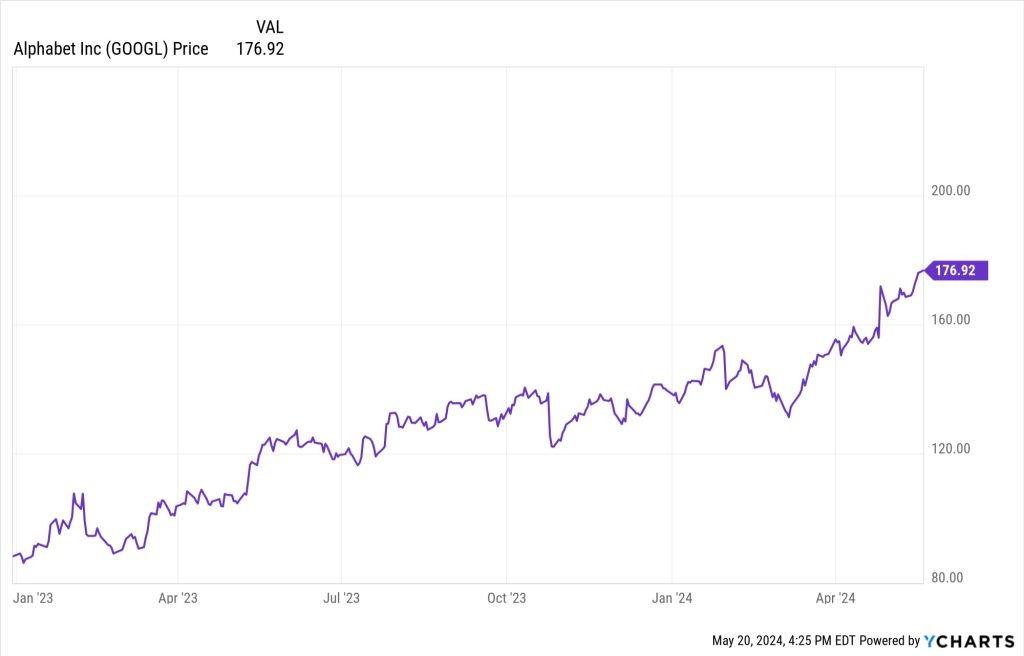Click the "Powered by" text
The height and width of the screenshot is (656, 1024).
(x=887, y=640)
